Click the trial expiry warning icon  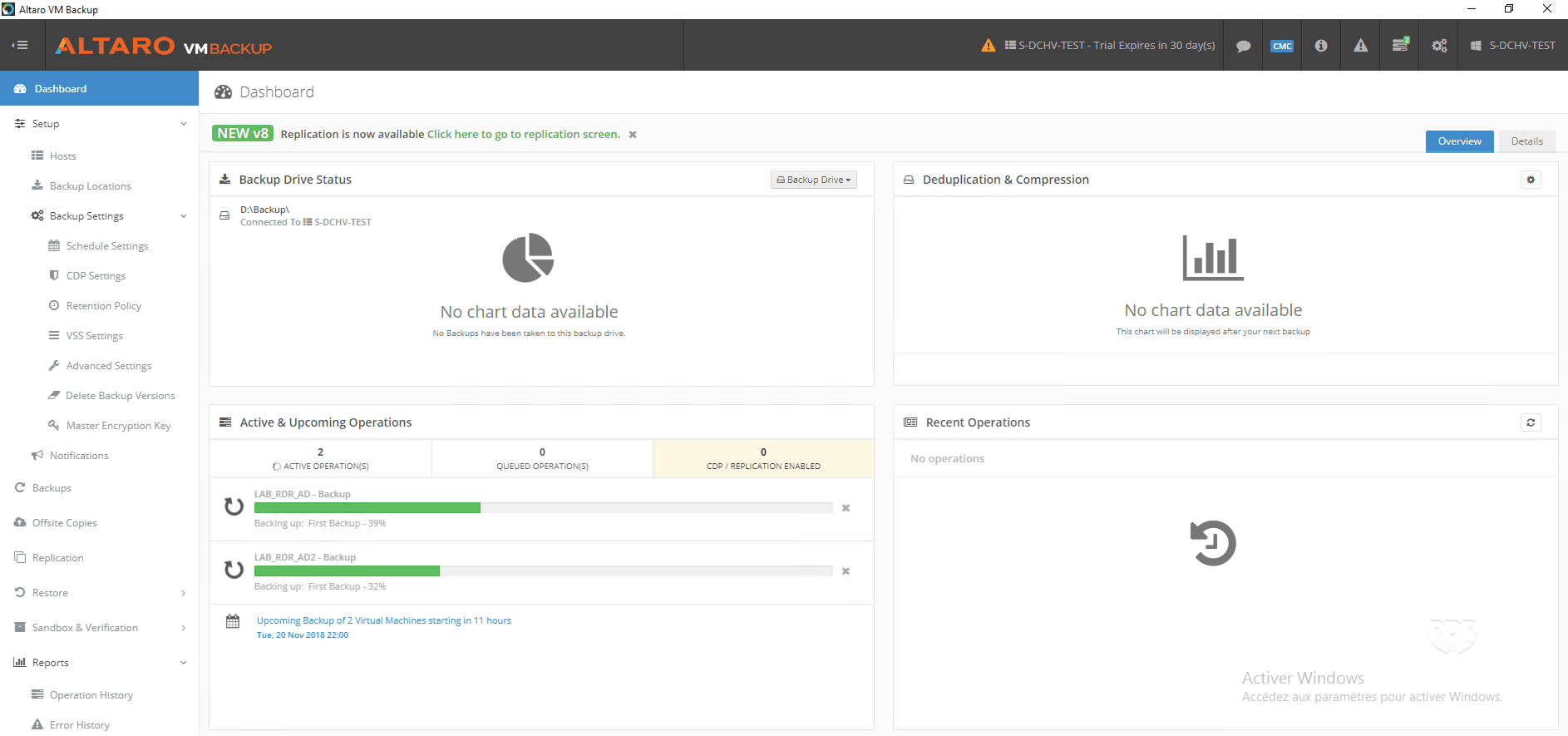coord(988,45)
